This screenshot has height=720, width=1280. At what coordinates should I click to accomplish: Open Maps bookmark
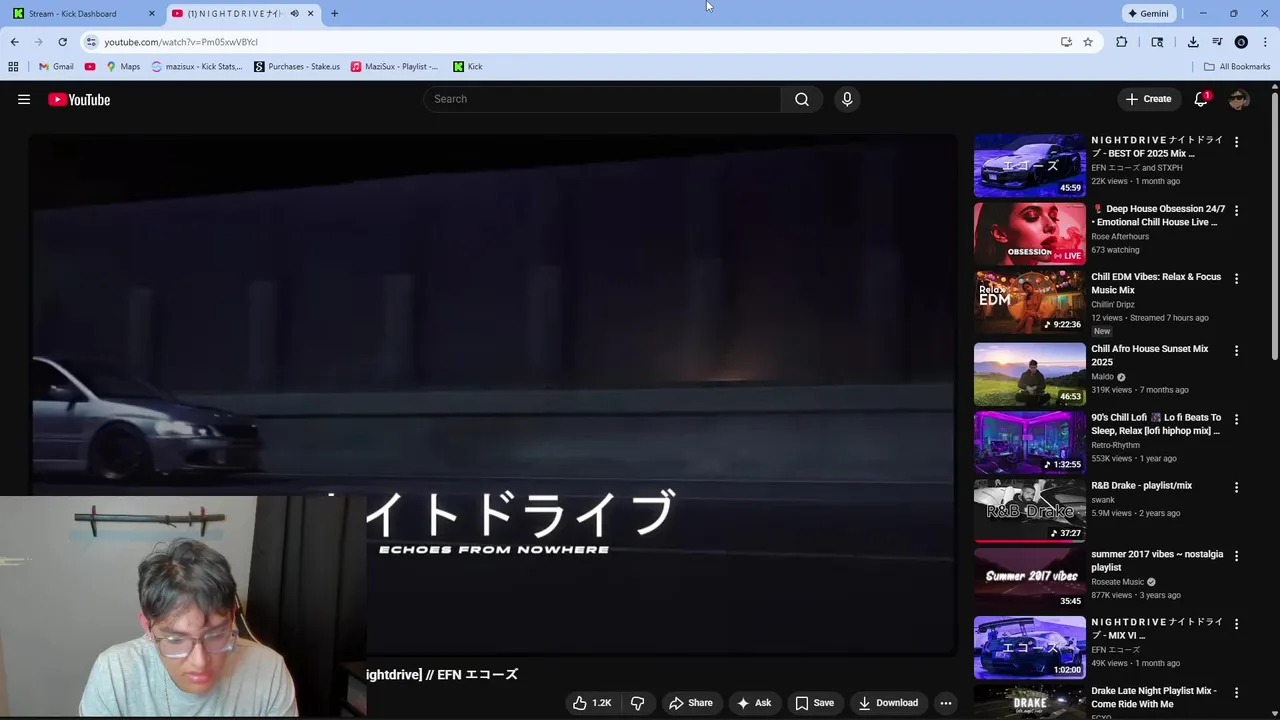tap(123, 67)
